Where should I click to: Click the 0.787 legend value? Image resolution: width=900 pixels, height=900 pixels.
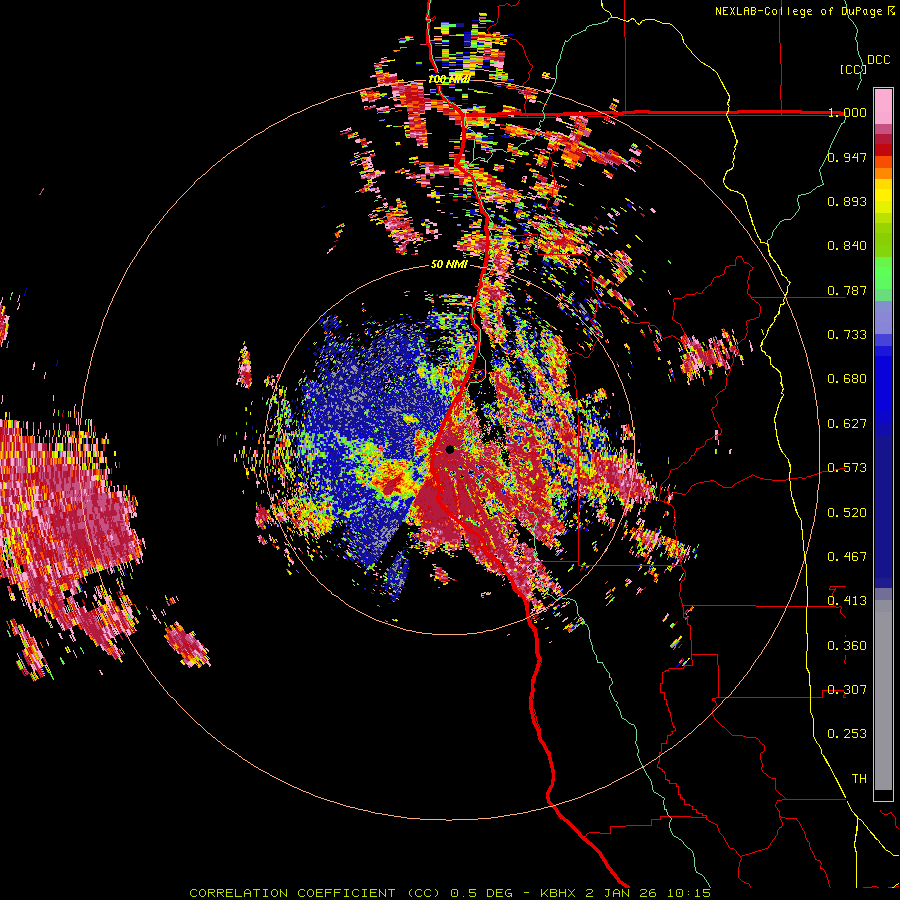[x=847, y=290]
